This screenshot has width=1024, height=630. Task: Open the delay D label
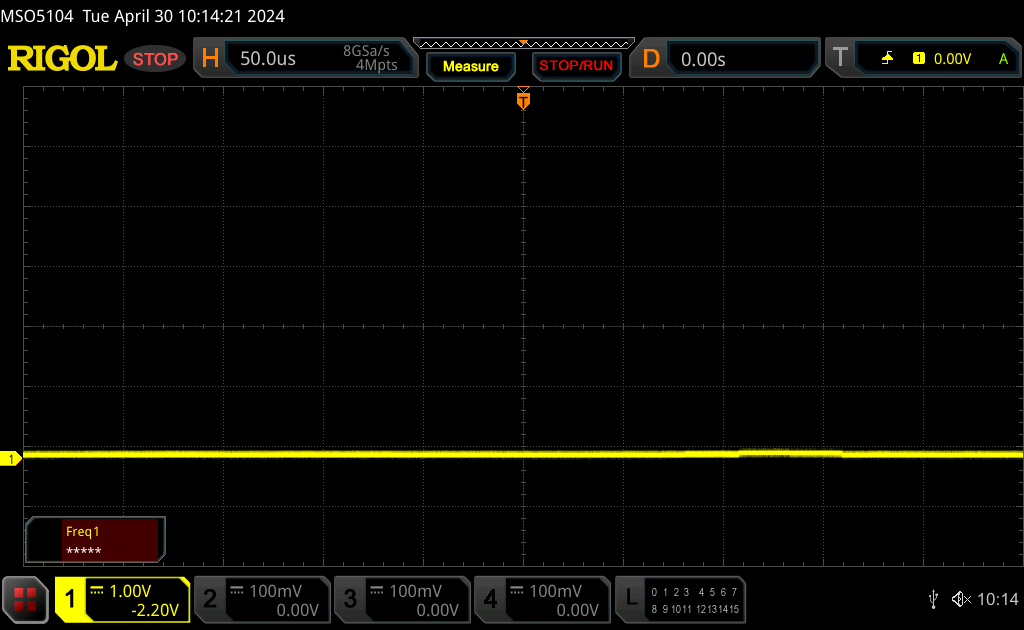pyautogui.click(x=651, y=59)
